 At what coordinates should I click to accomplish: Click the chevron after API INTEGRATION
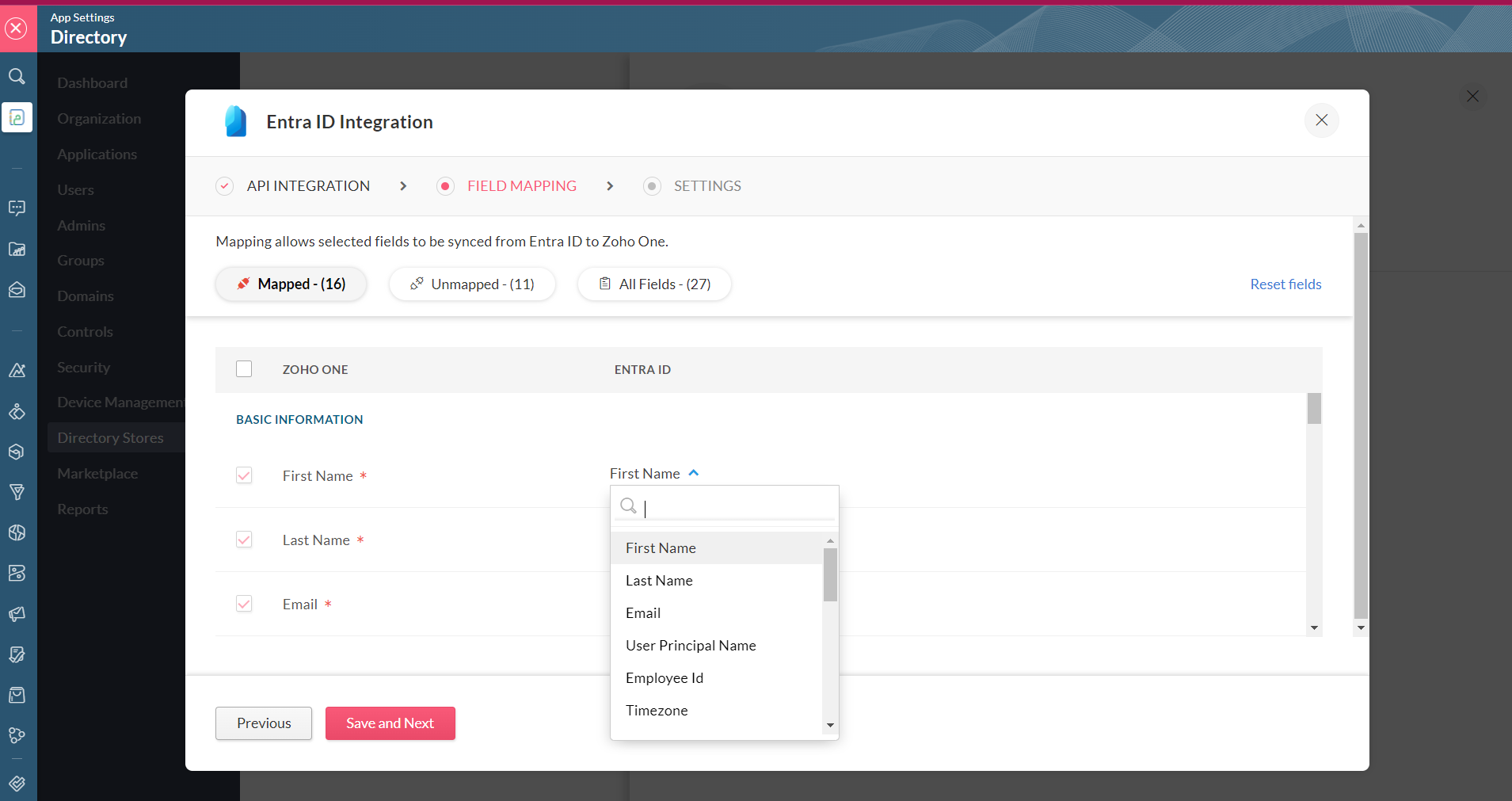(x=403, y=186)
